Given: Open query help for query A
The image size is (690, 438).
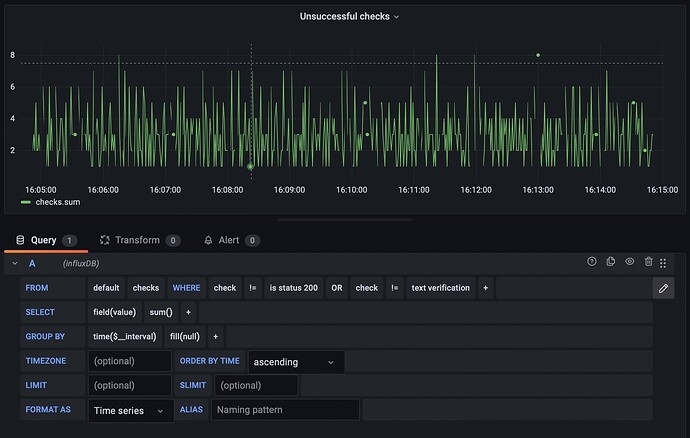Looking at the screenshot, I should [x=592, y=262].
